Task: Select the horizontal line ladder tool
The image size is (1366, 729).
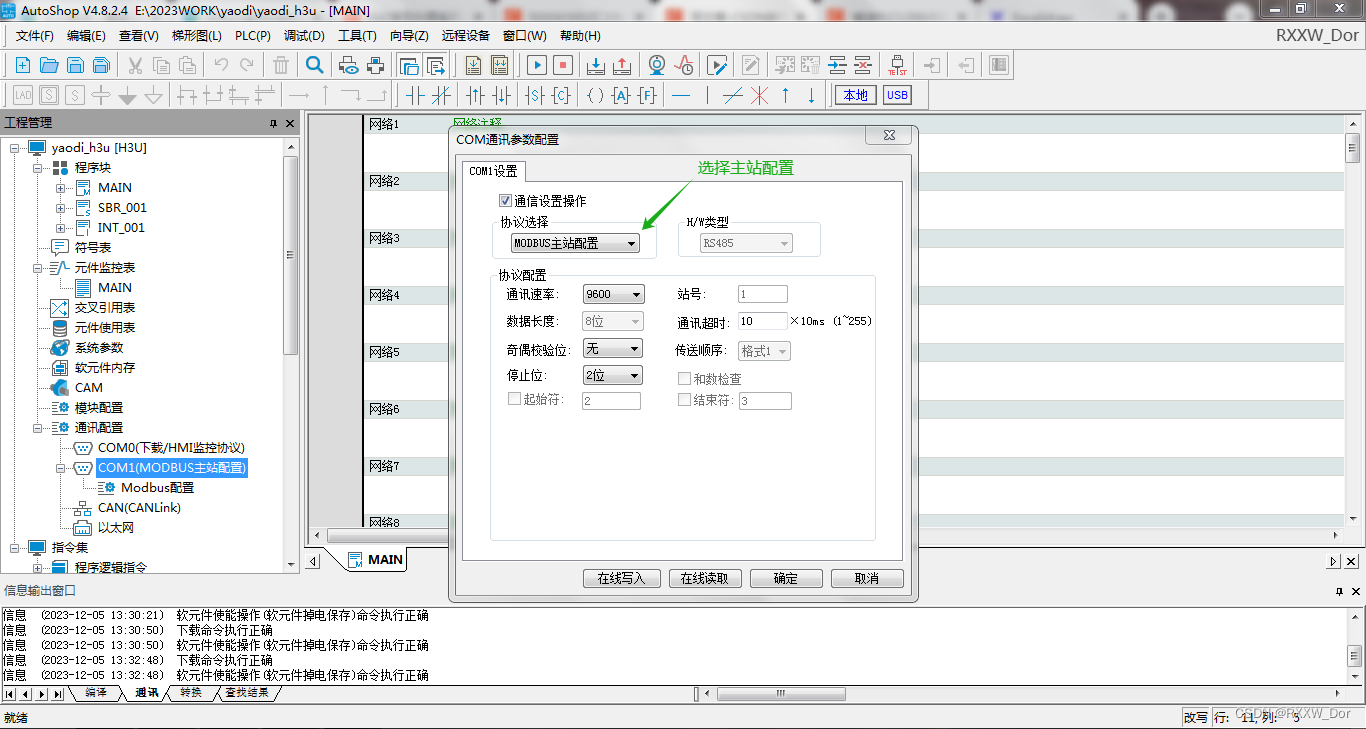Action: (x=679, y=95)
